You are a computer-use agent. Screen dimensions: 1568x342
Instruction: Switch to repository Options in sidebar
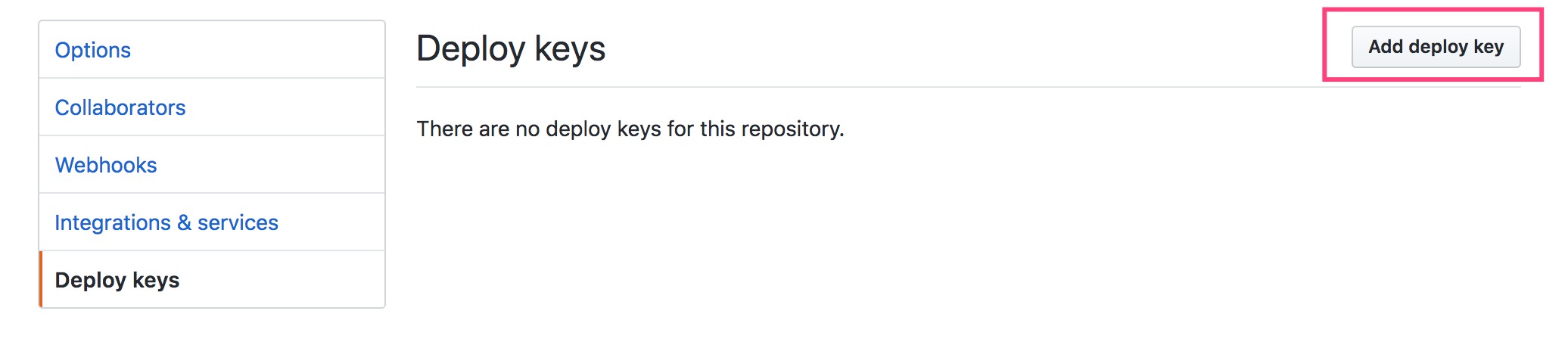pyautogui.click(x=93, y=50)
